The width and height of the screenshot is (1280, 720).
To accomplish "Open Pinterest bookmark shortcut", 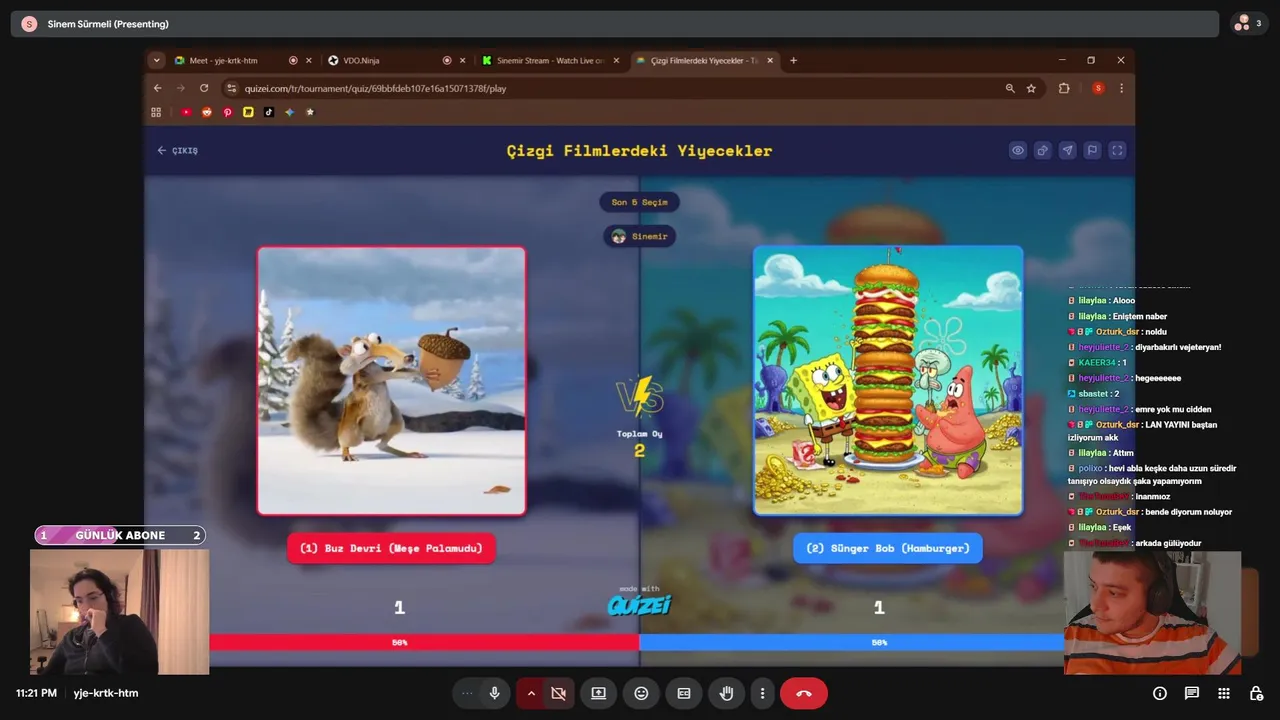I will point(227,112).
